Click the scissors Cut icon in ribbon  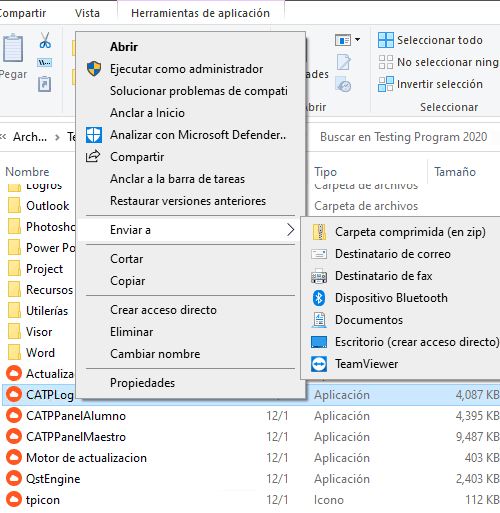(x=45, y=40)
